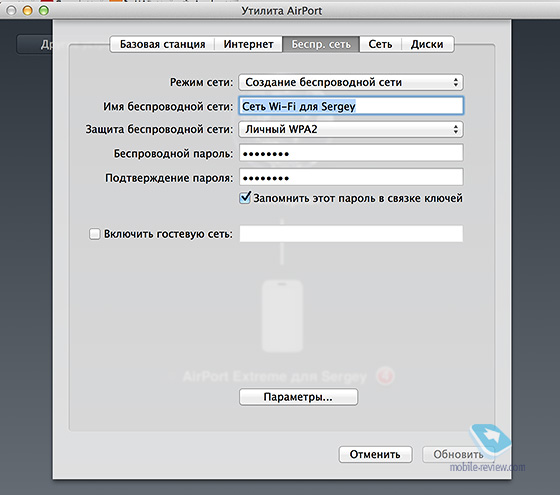
Task: Open the Диски tab
Action: coord(427,44)
